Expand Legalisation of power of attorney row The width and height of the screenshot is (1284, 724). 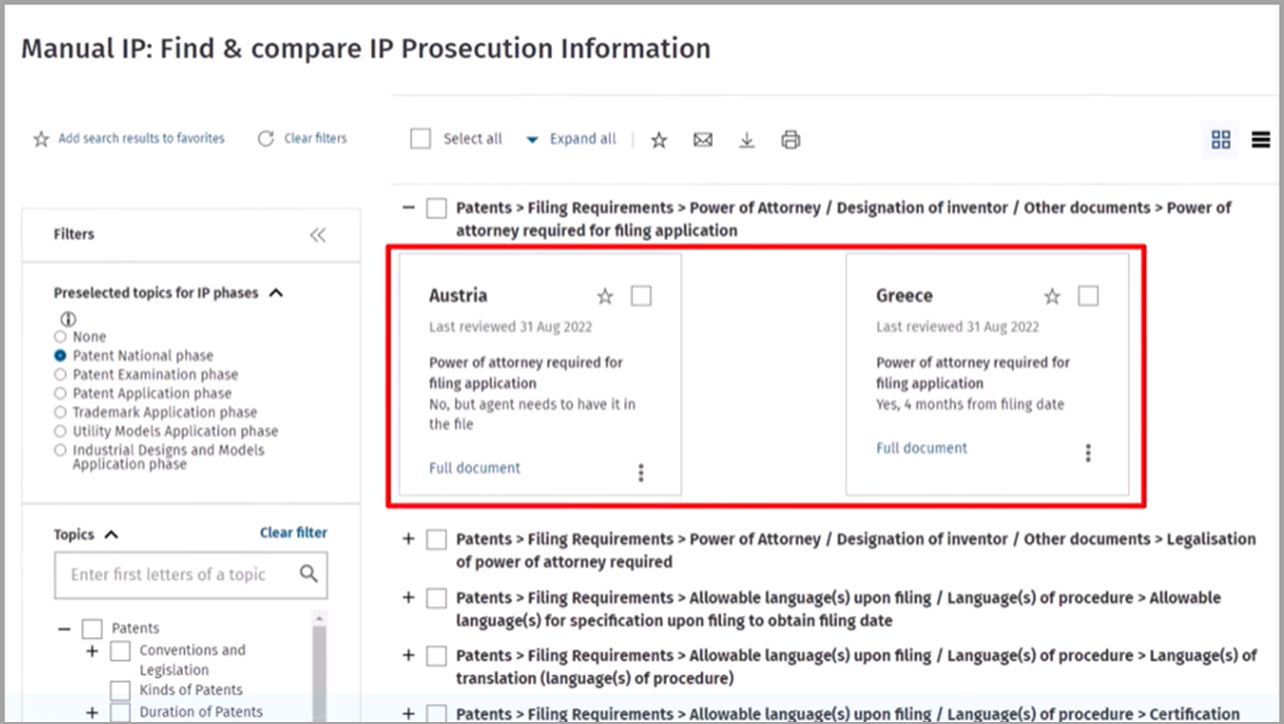pos(408,539)
